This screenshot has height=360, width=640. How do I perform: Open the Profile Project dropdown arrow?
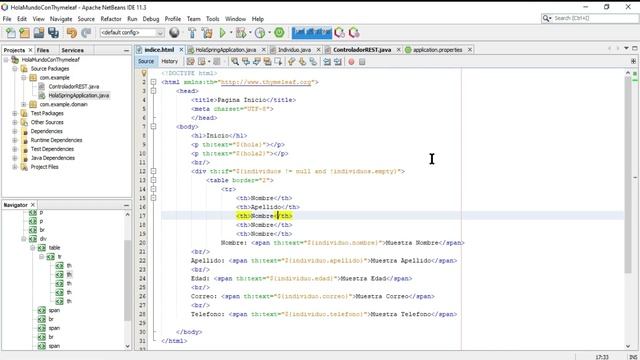(x=269, y=33)
